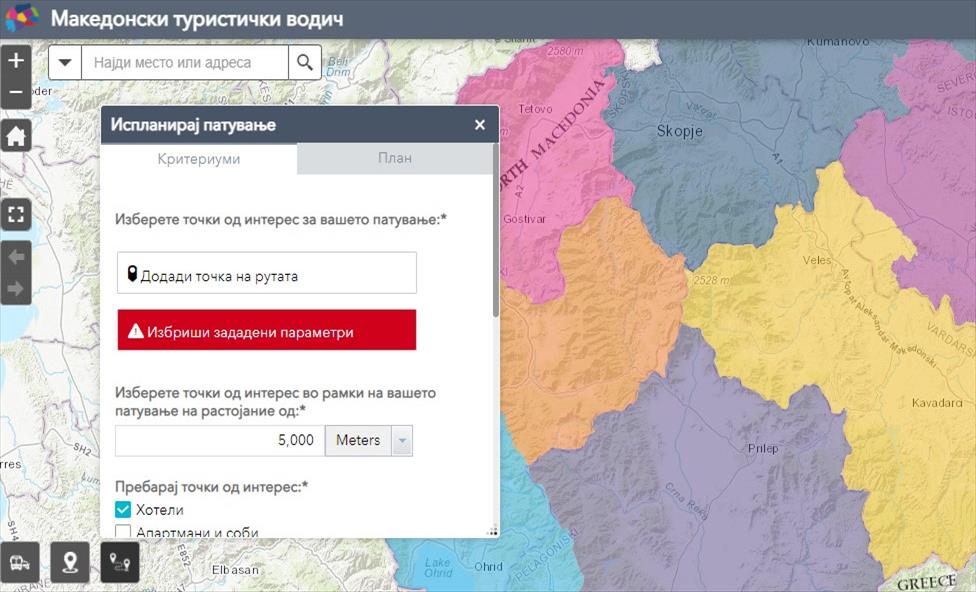This screenshot has height=592, width=976.
Task: Click the Tetovo label on the map
Action: point(535,109)
